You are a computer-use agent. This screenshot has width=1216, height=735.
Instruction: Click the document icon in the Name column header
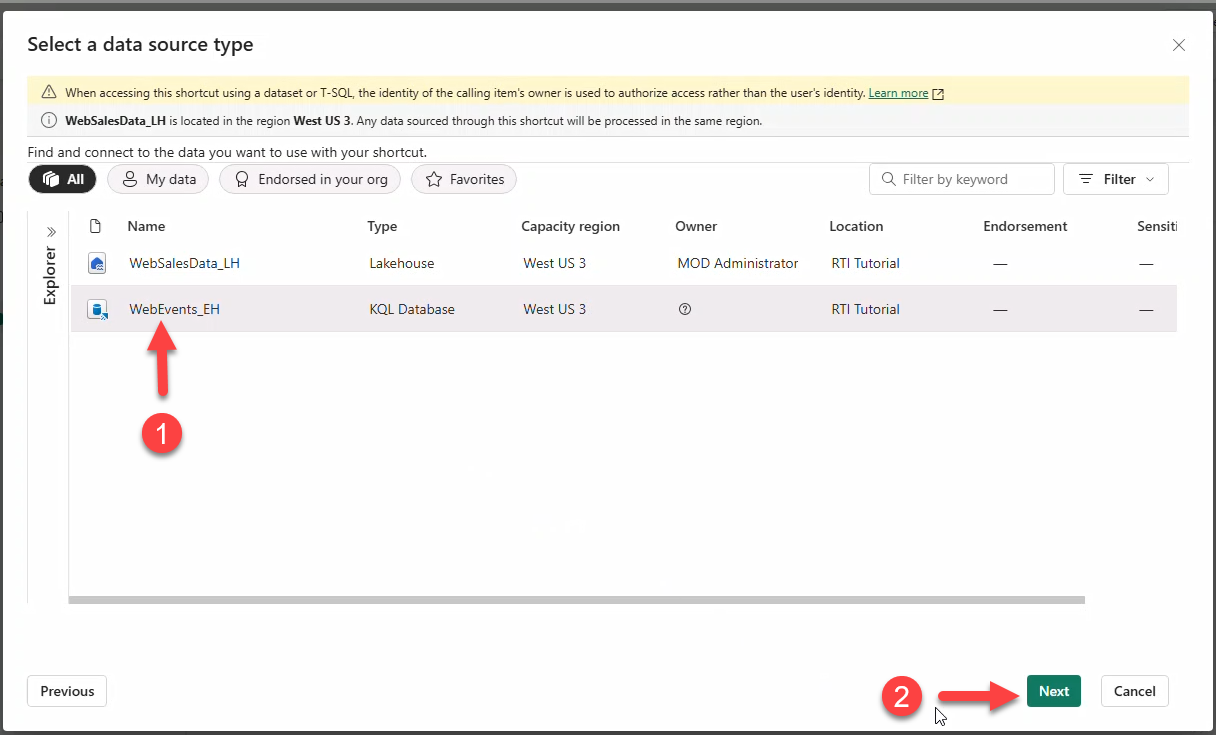pyautogui.click(x=95, y=226)
